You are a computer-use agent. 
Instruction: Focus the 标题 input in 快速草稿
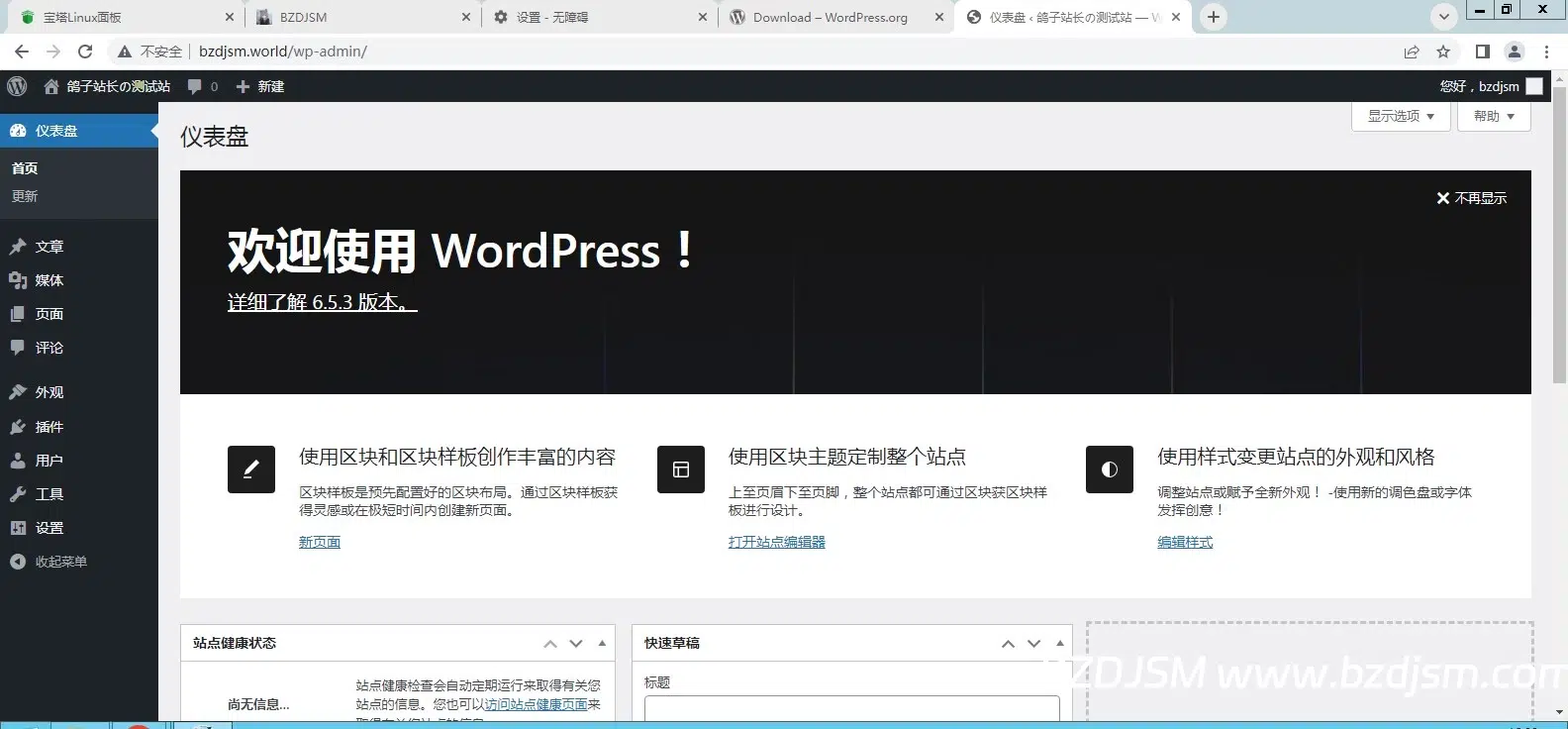(x=851, y=708)
